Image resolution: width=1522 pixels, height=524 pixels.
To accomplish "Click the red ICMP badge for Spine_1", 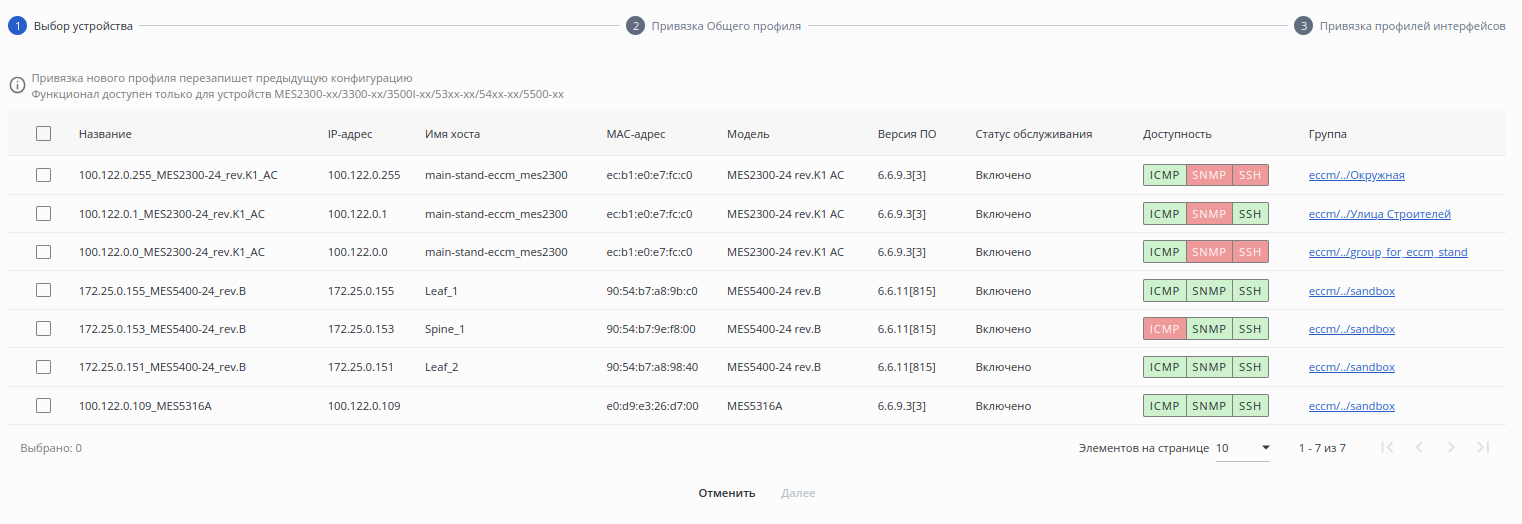I will [x=1165, y=329].
